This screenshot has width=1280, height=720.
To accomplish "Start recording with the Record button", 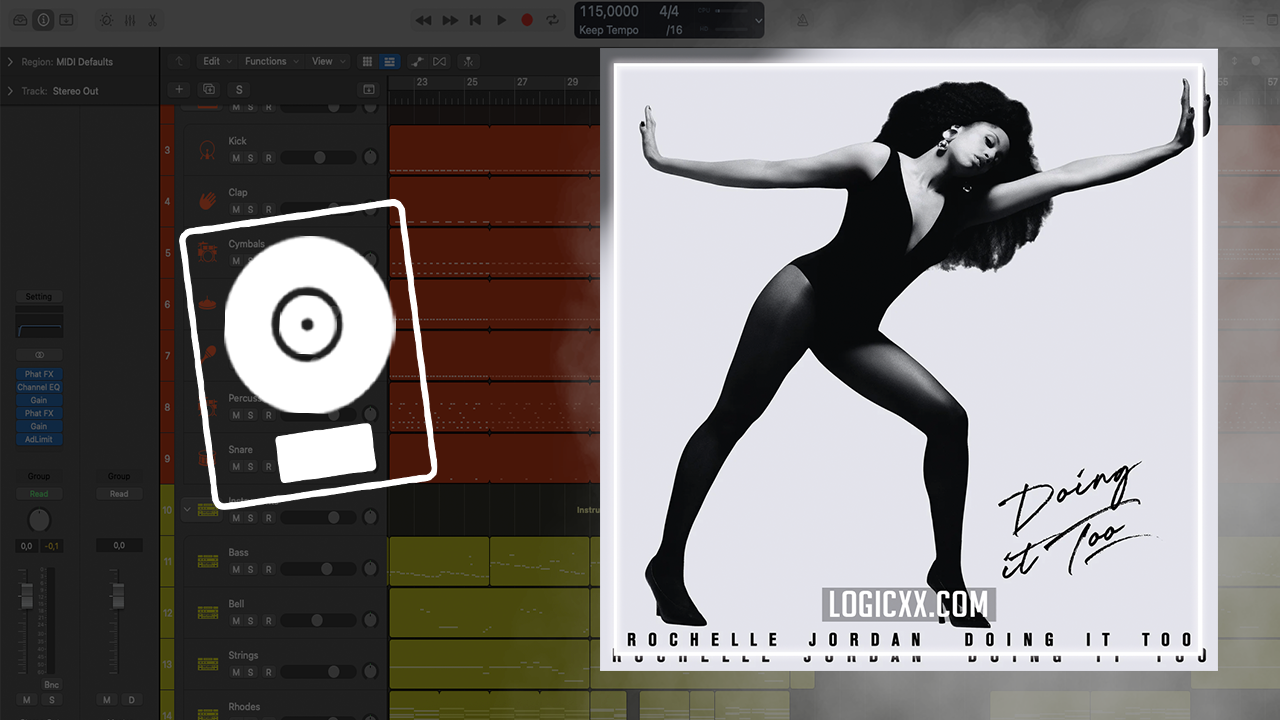I will tap(527, 20).
